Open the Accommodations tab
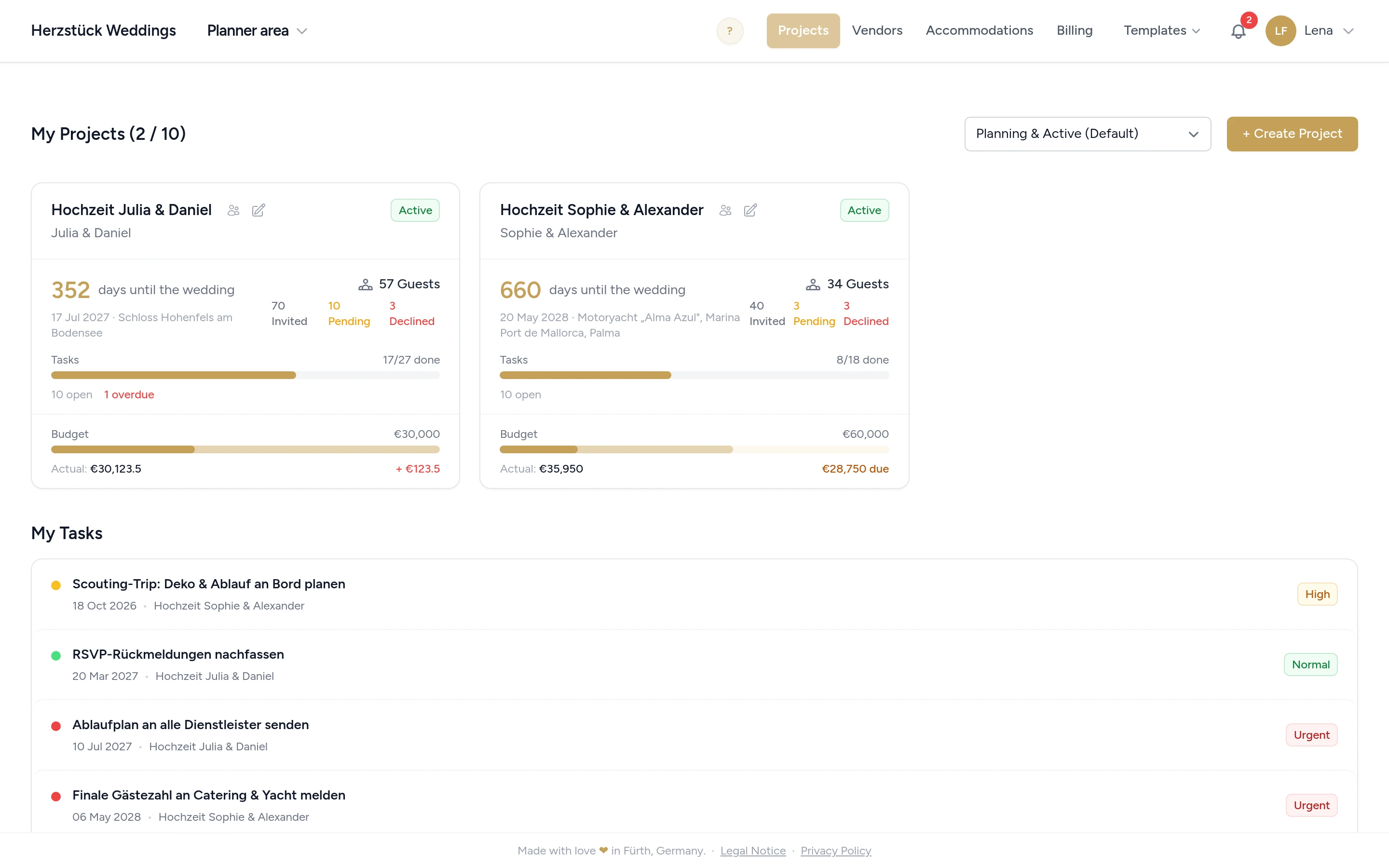Viewport: 1389px width, 868px height. coord(979,31)
